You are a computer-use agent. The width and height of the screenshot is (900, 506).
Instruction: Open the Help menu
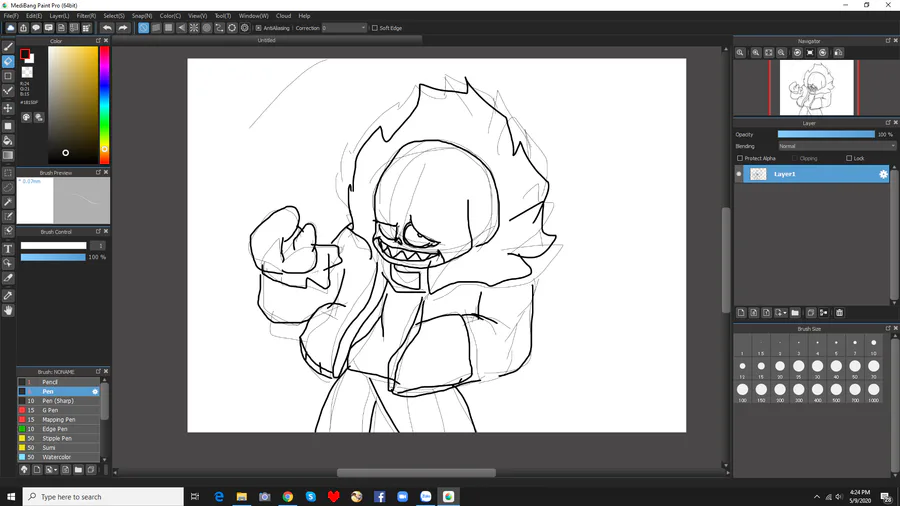pyautogui.click(x=304, y=16)
